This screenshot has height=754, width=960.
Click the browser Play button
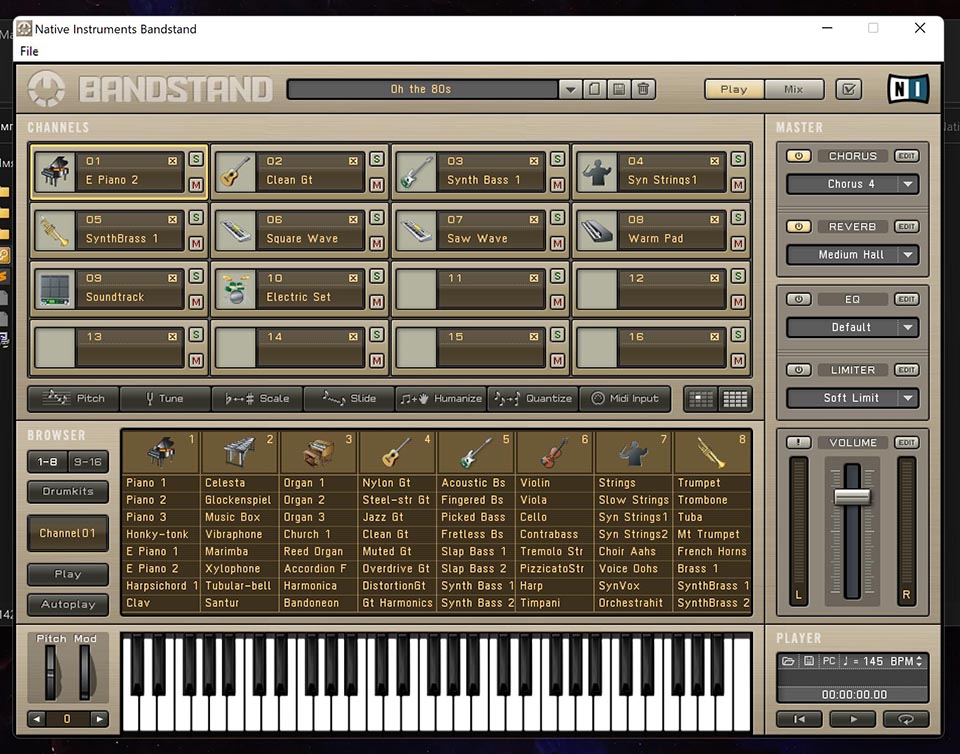coord(68,574)
